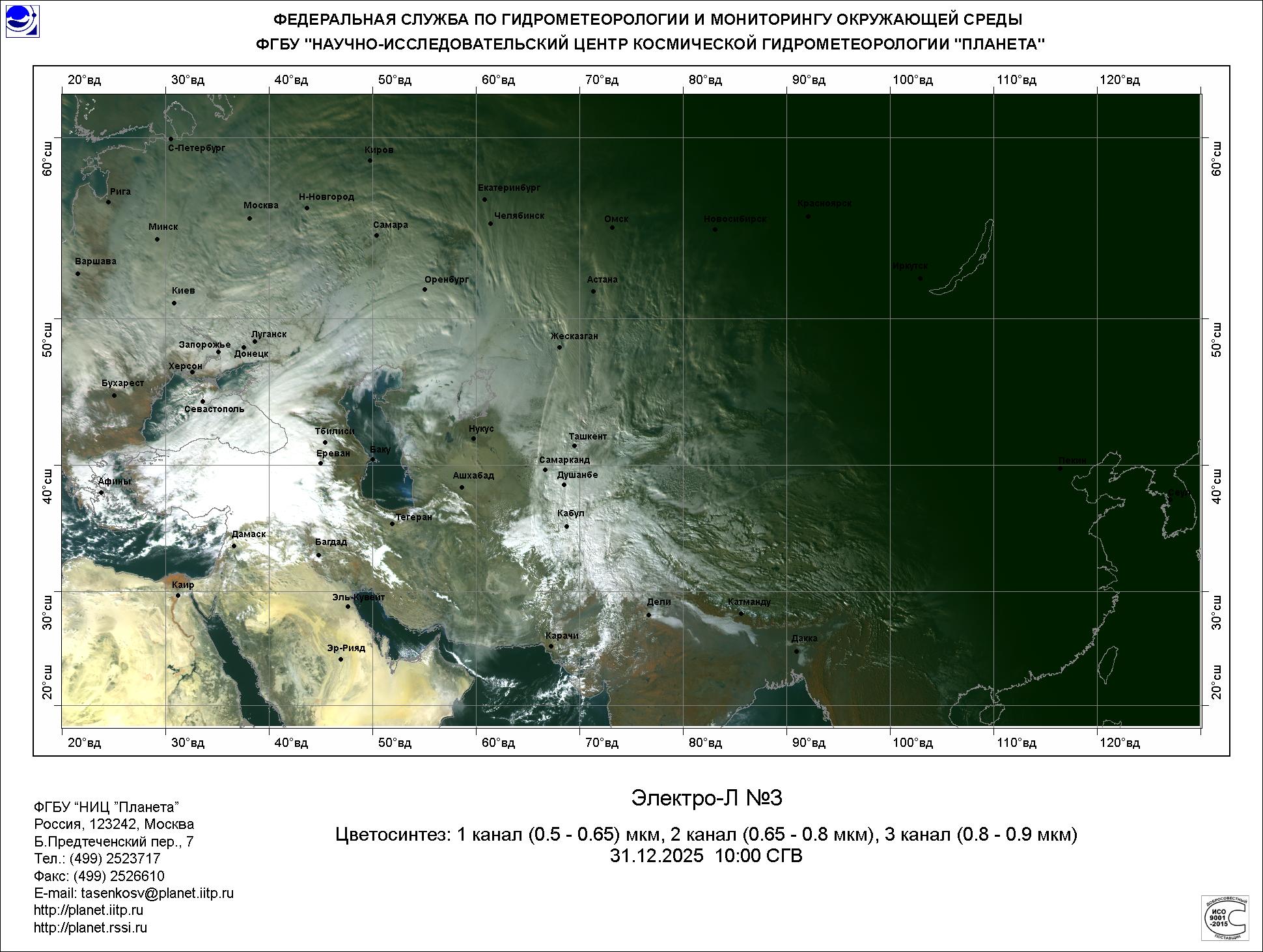Click the 31.12.2025 10:00 СГВ timestamp

click(706, 856)
